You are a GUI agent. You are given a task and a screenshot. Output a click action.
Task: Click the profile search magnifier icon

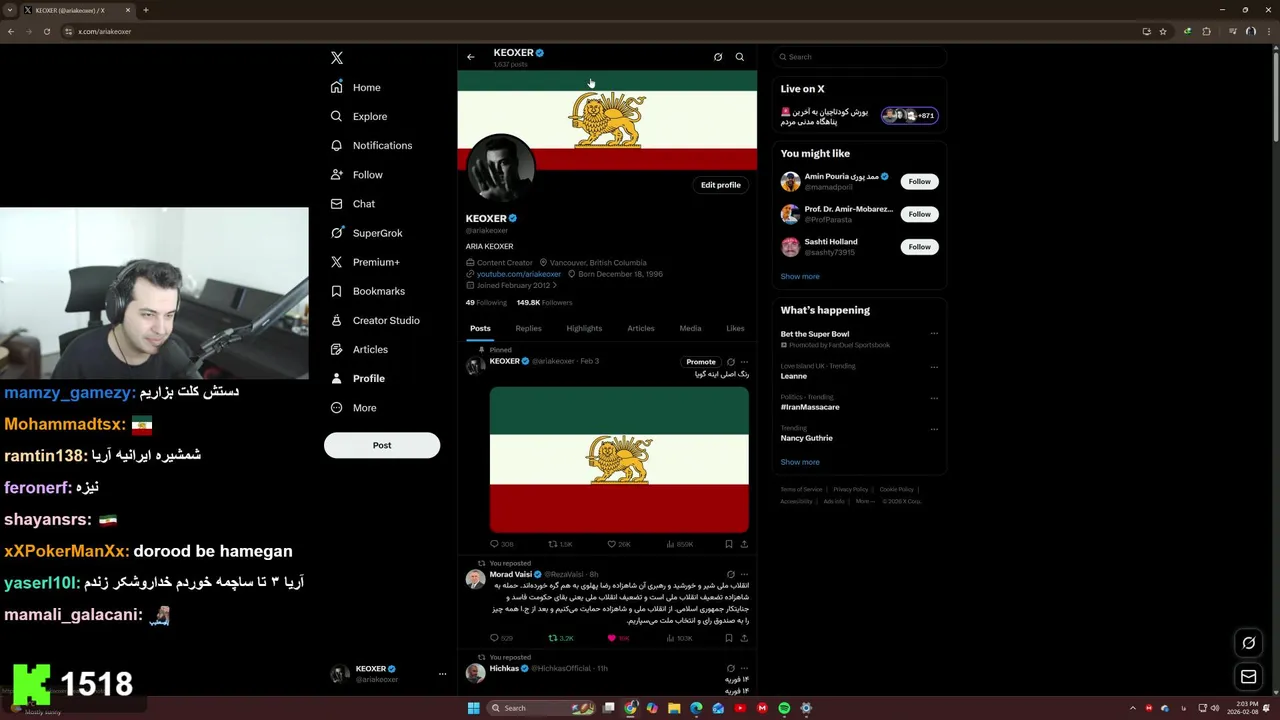click(740, 57)
